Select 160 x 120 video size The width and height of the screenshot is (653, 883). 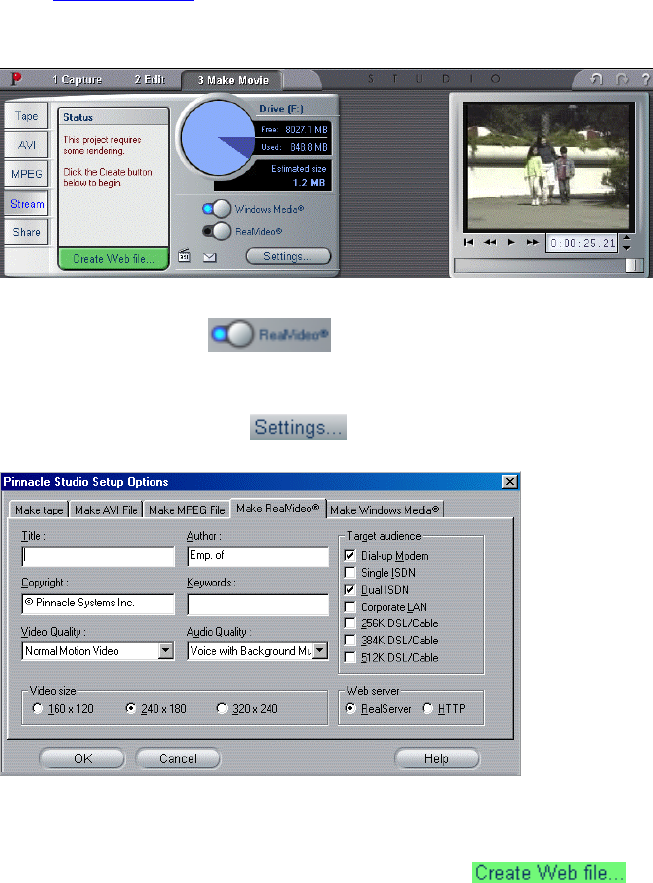38,708
